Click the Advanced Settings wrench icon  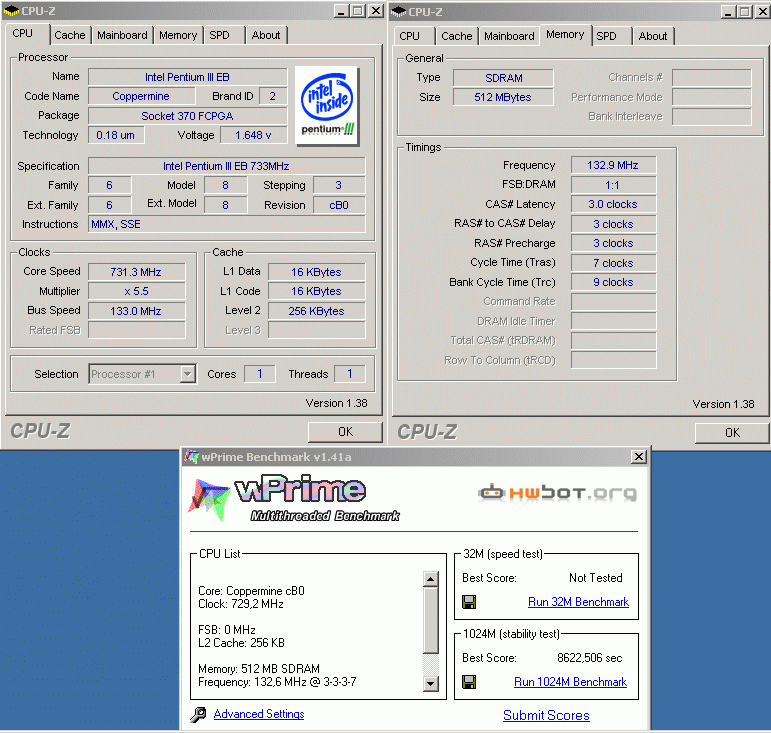click(x=198, y=714)
